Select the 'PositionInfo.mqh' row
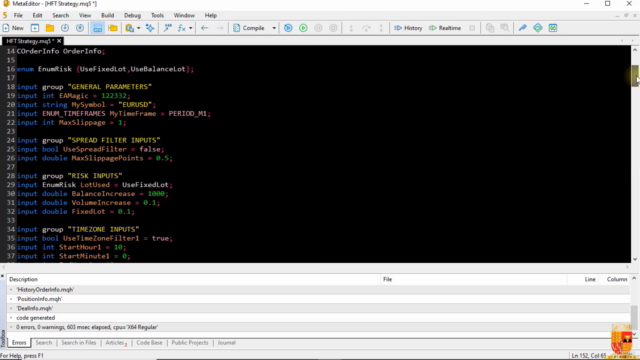The image size is (640, 360). click(x=318, y=299)
